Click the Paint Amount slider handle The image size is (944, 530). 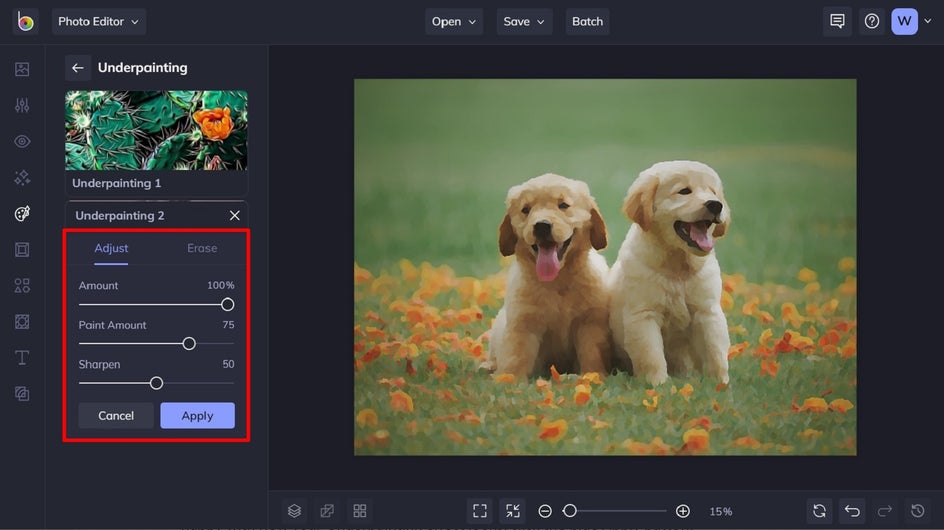click(189, 343)
